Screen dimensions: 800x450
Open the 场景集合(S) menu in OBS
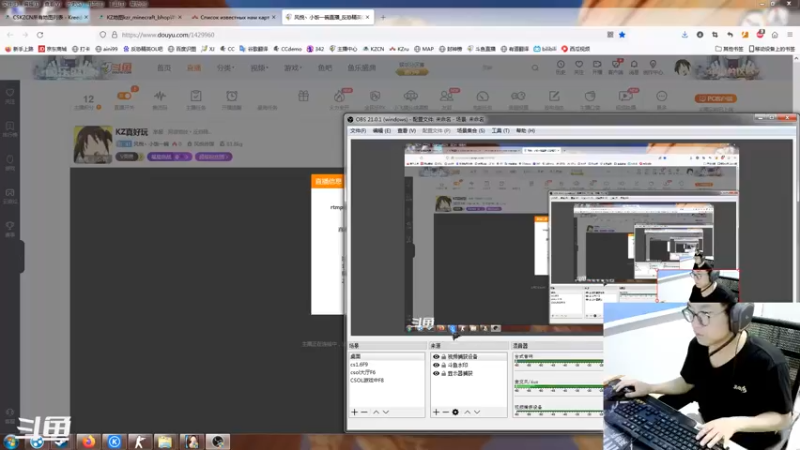[470, 131]
